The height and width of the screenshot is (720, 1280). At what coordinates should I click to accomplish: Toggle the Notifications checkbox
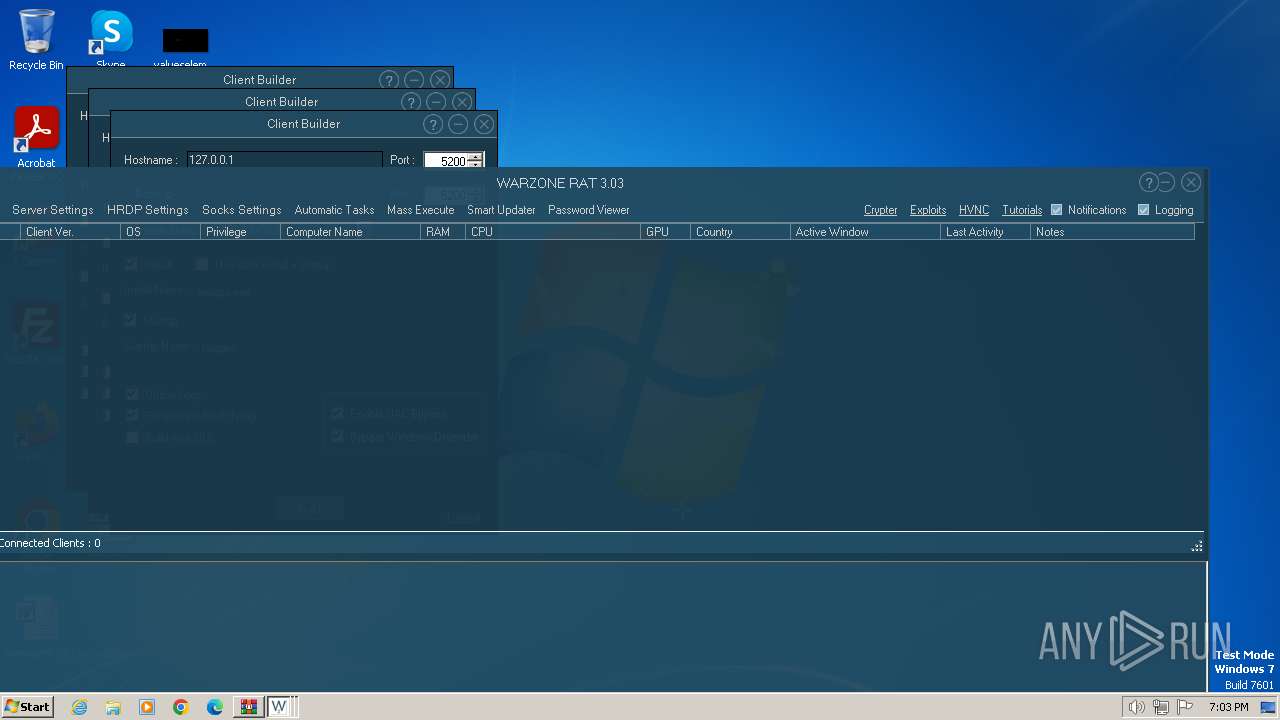1056,210
